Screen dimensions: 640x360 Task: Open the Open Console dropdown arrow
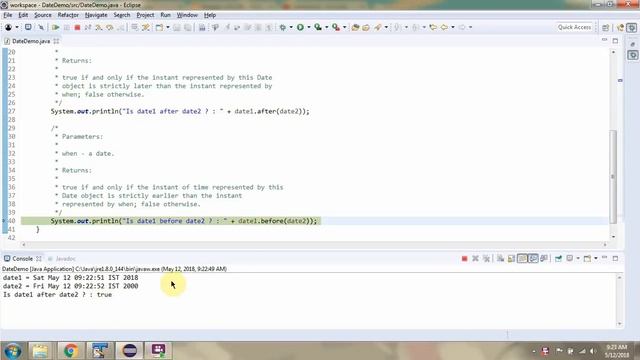click(596, 259)
